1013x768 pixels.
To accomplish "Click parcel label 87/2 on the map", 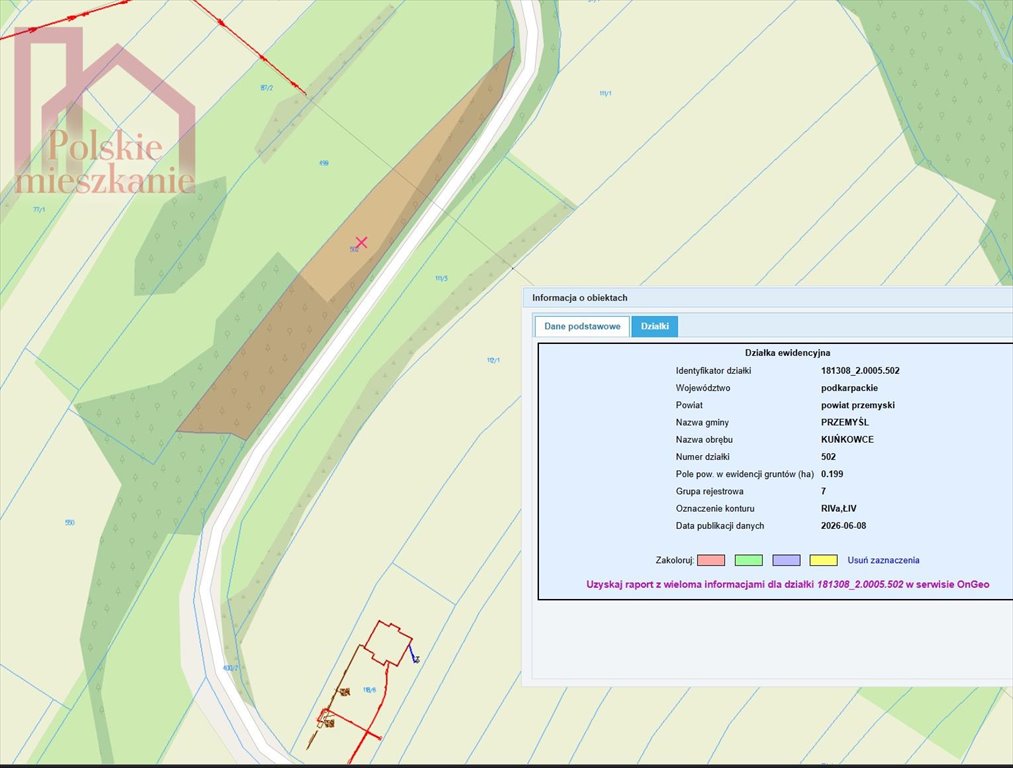I will pos(266,88).
